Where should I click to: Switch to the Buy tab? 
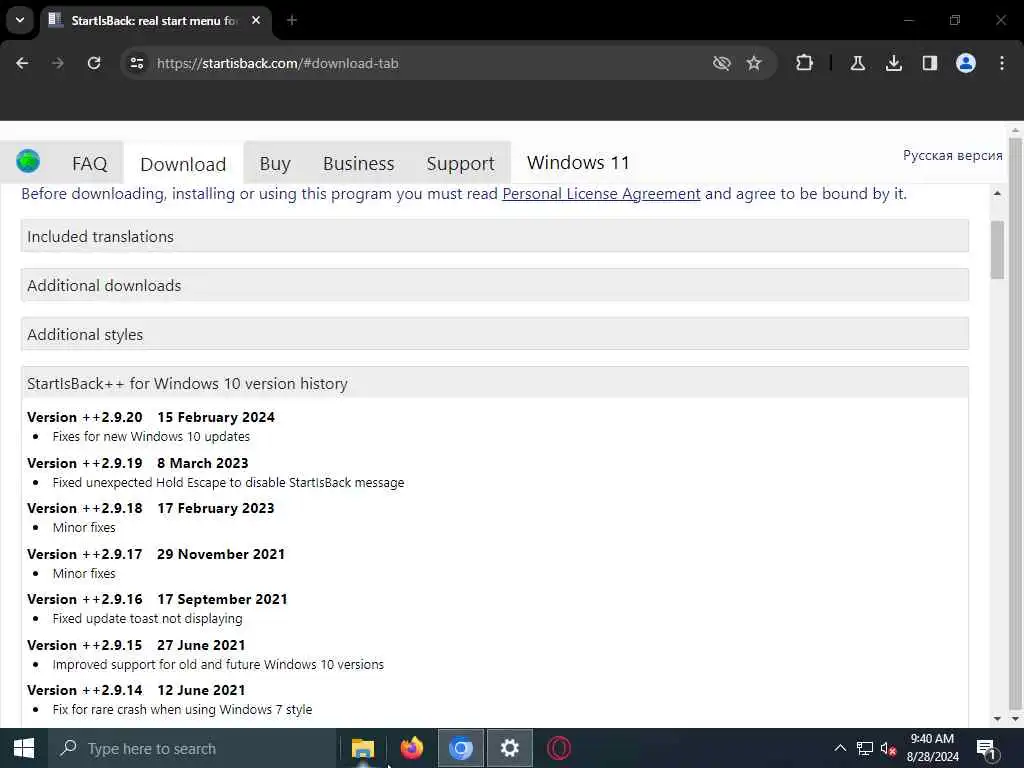pyautogui.click(x=275, y=163)
